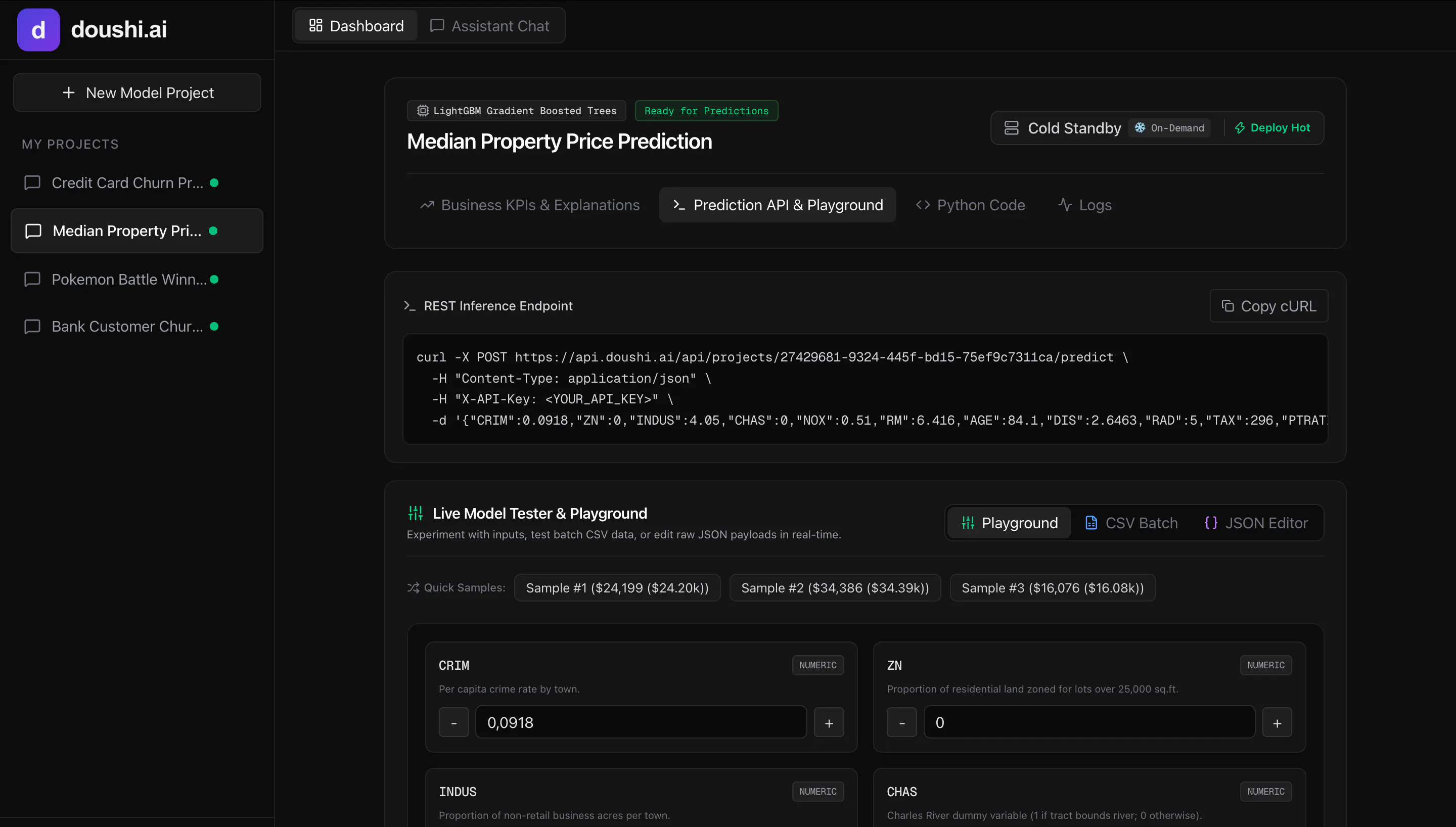Click the ZN value input field
The width and height of the screenshot is (1456, 827).
click(x=1089, y=722)
